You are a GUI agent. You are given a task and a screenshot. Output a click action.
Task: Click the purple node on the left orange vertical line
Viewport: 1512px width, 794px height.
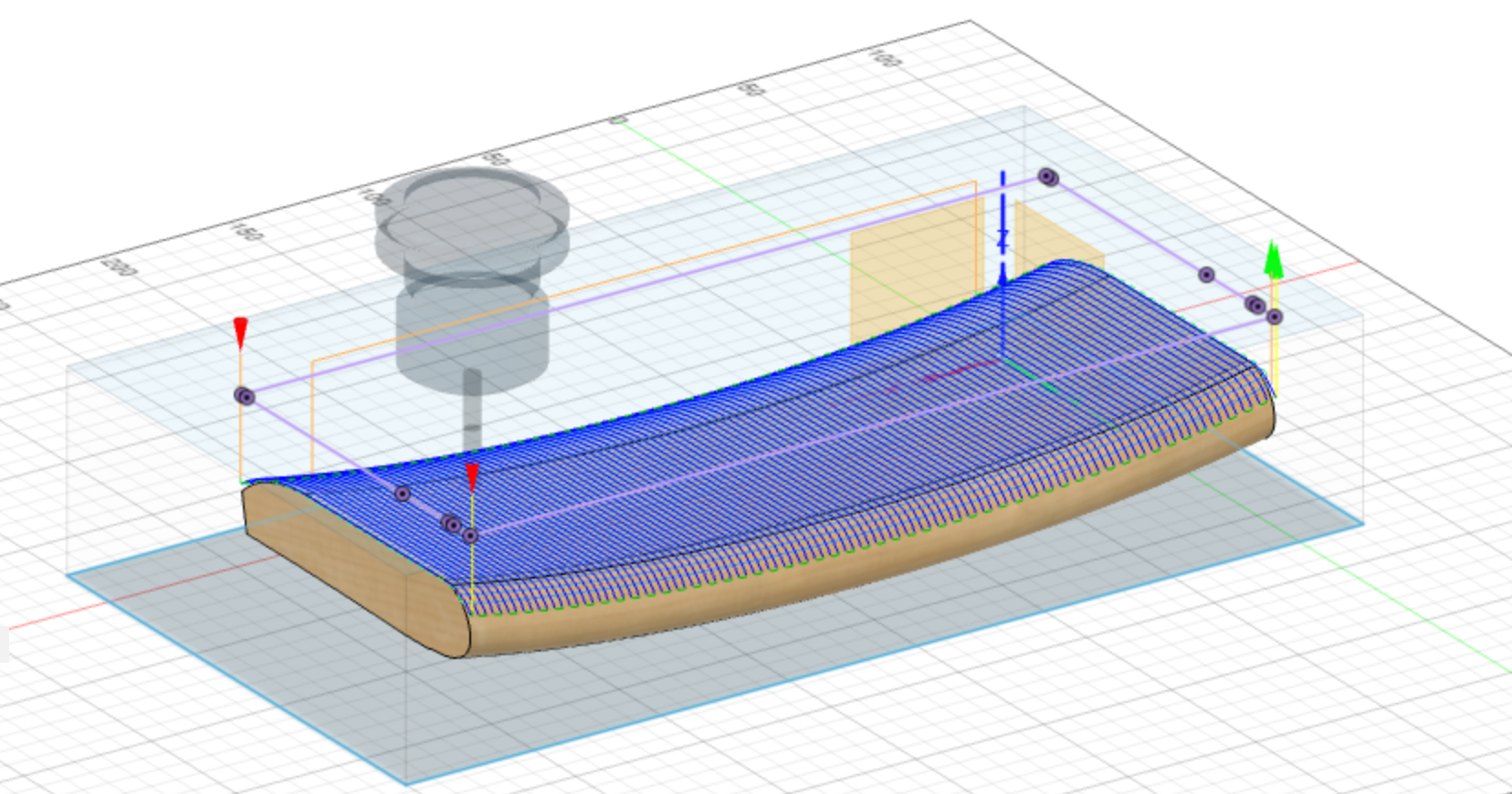tap(244, 395)
